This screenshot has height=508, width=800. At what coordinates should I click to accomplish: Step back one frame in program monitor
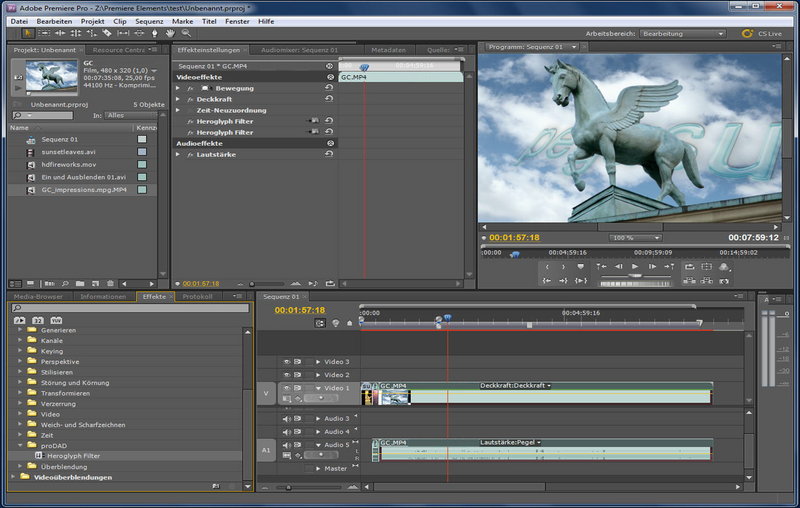coord(618,266)
